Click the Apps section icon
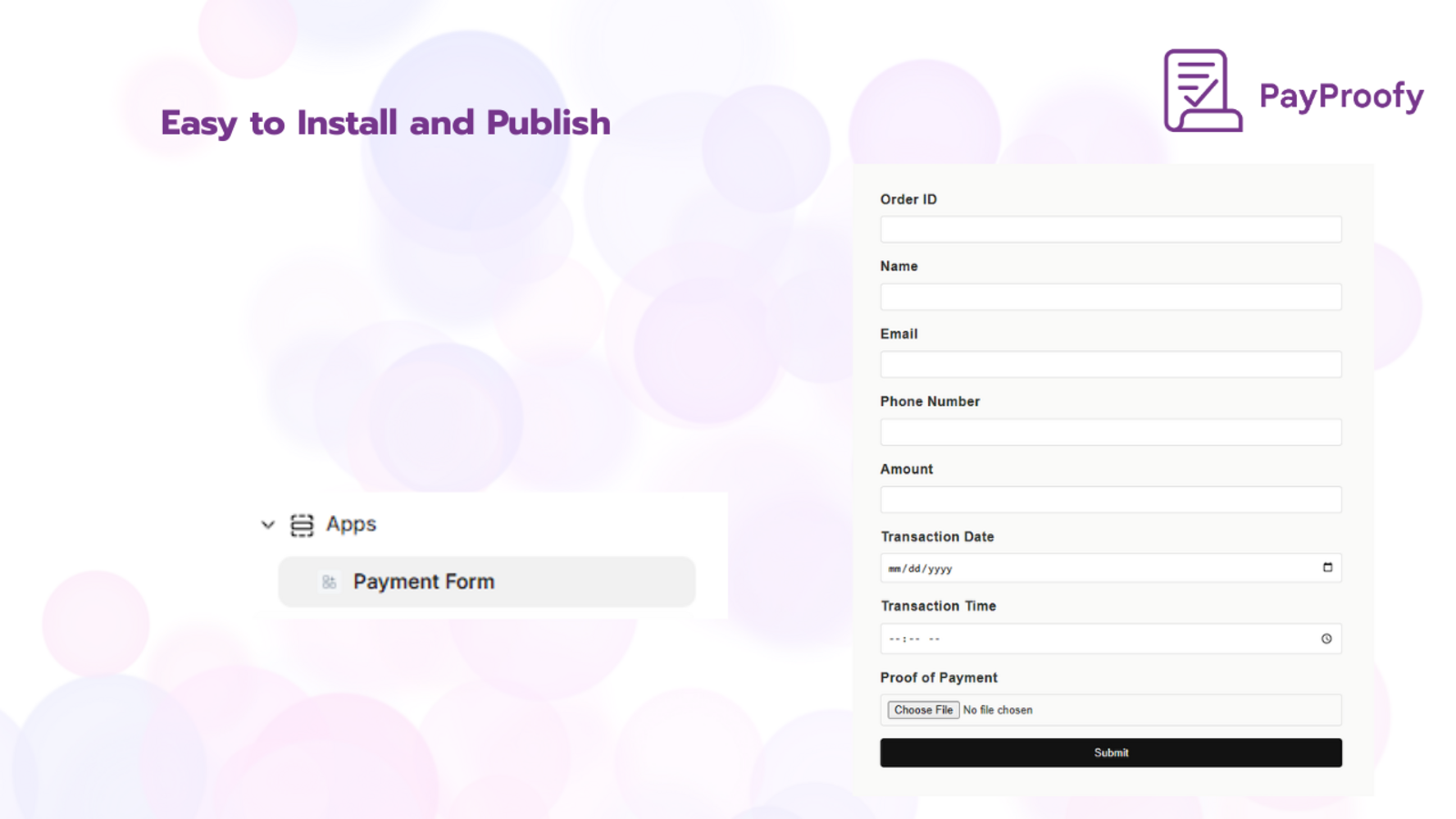The height and width of the screenshot is (819, 1456). pyautogui.click(x=301, y=525)
